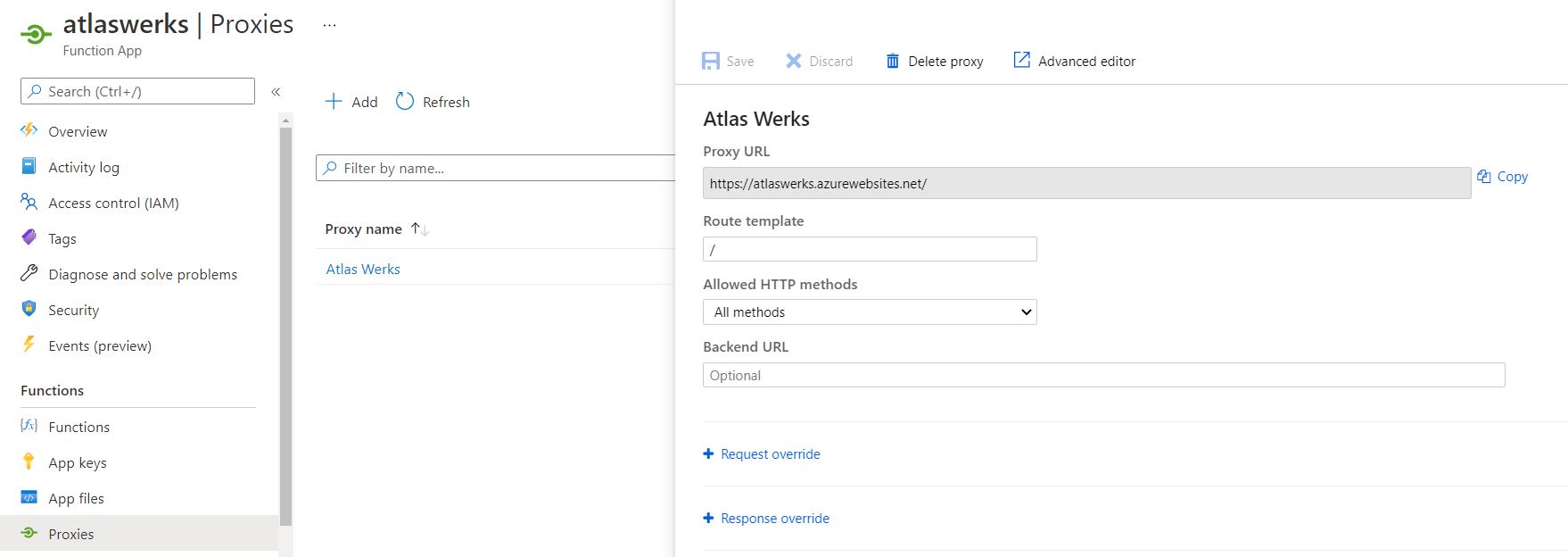Click the Functions section heading
Screen dimensions: 1568x557
point(52,390)
